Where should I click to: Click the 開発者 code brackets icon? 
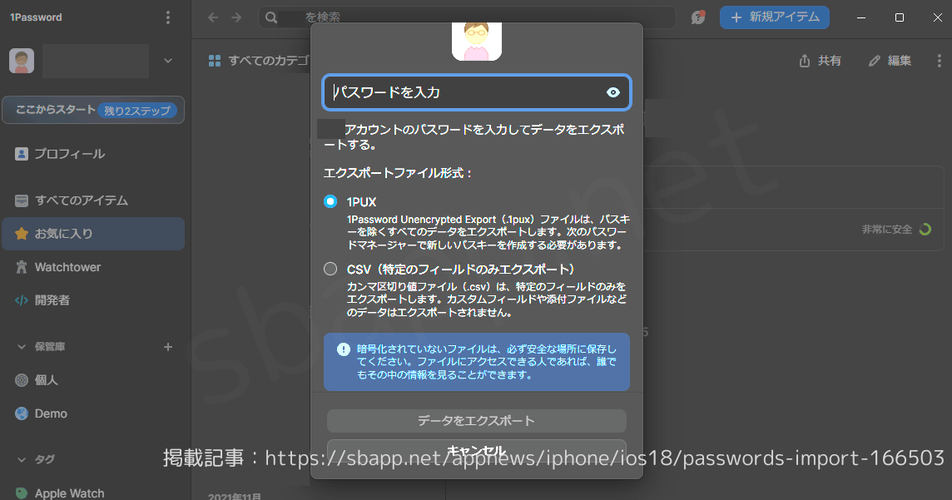point(21,300)
